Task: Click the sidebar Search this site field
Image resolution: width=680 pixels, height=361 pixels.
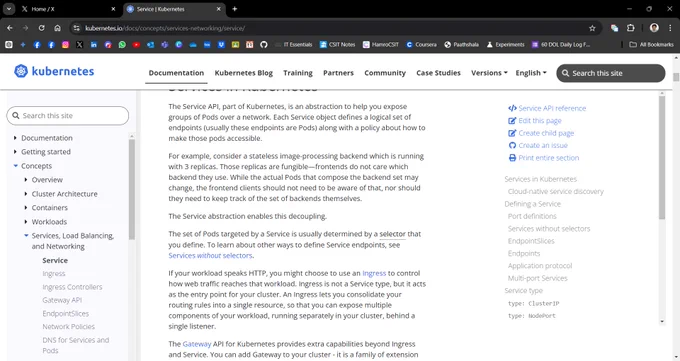Action: tap(68, 116)
